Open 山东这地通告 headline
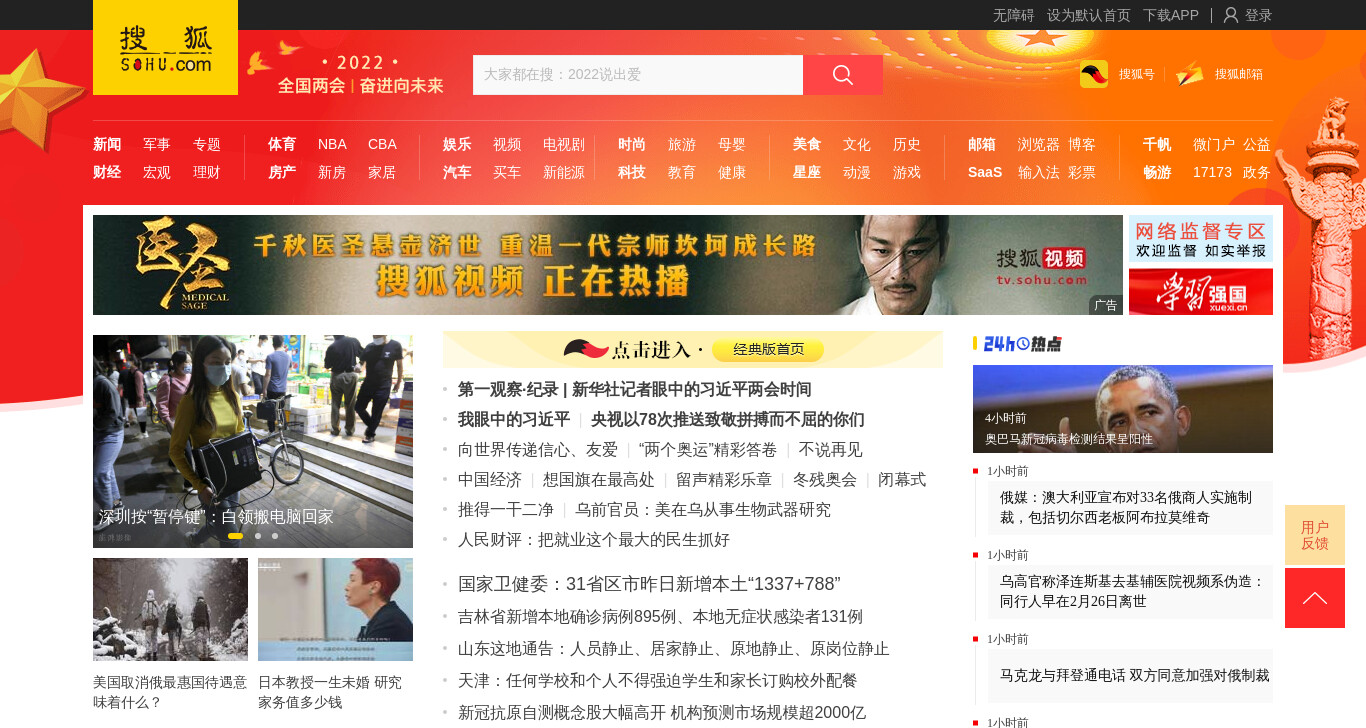 [674, 648]
